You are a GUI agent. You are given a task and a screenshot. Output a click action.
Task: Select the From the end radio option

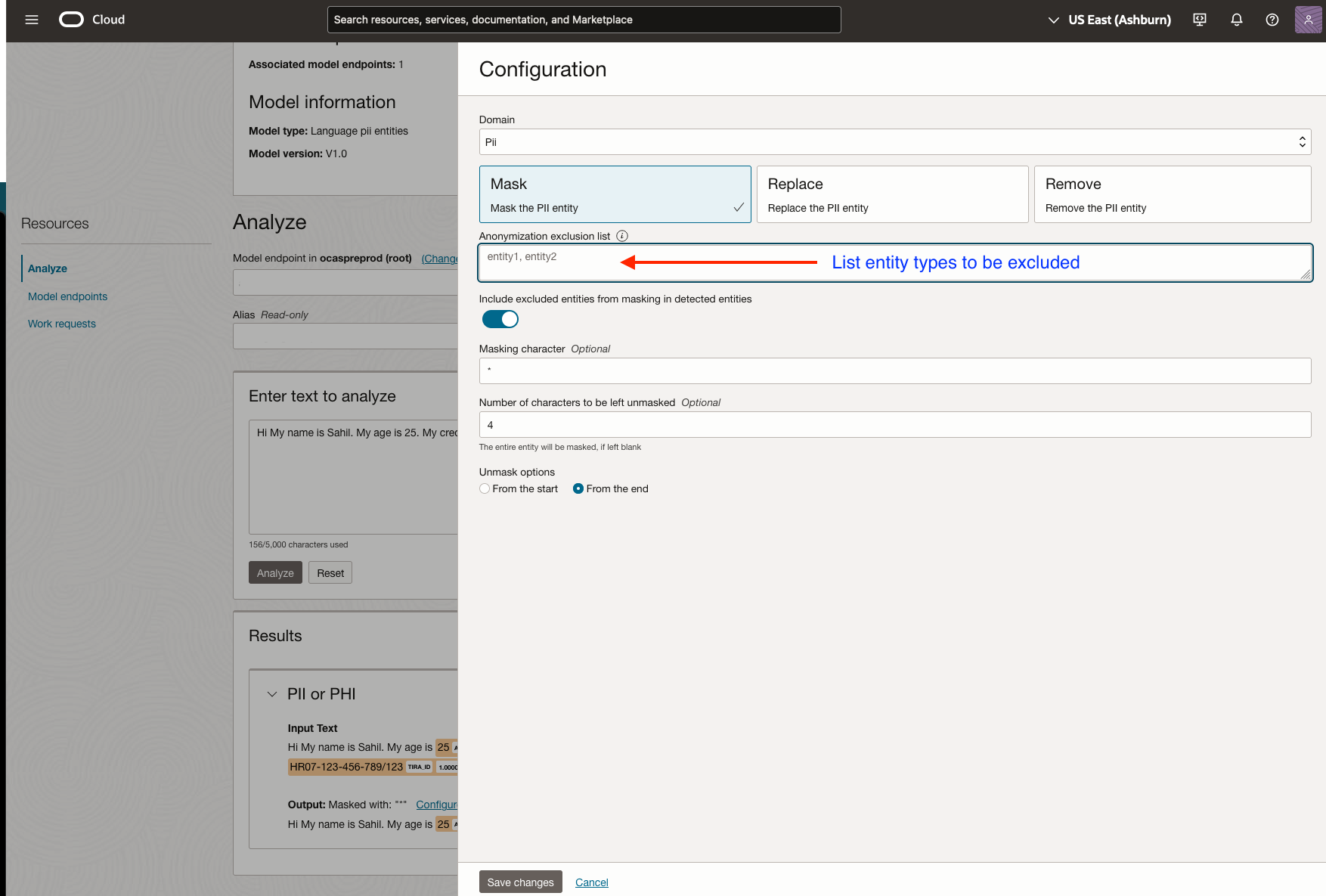(578, 488)
